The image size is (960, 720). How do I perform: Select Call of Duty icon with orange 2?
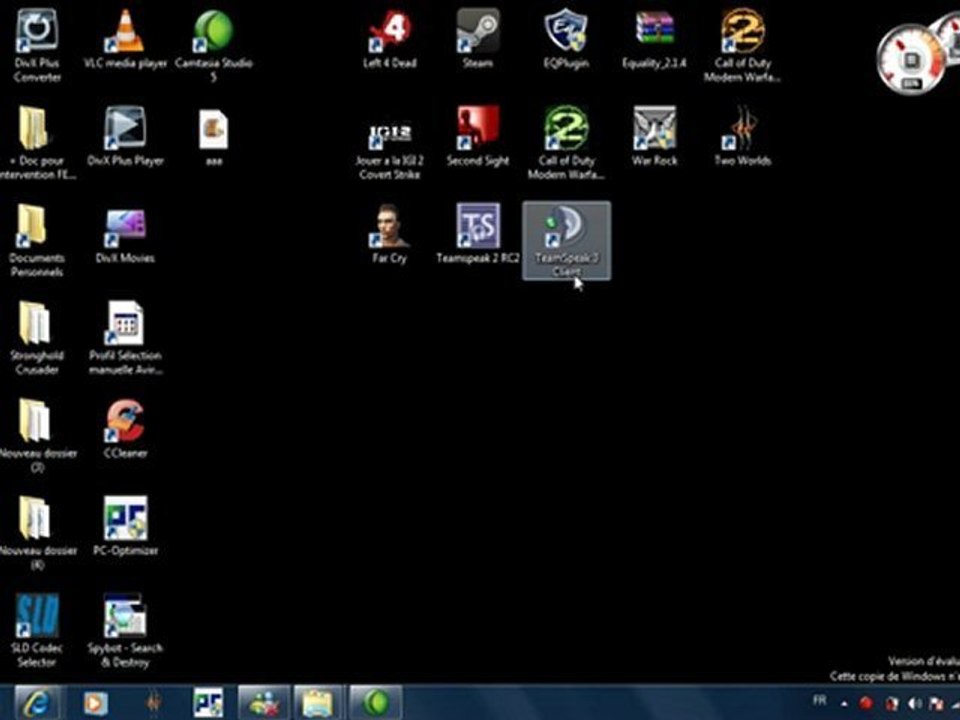click(x=742, y=44)
